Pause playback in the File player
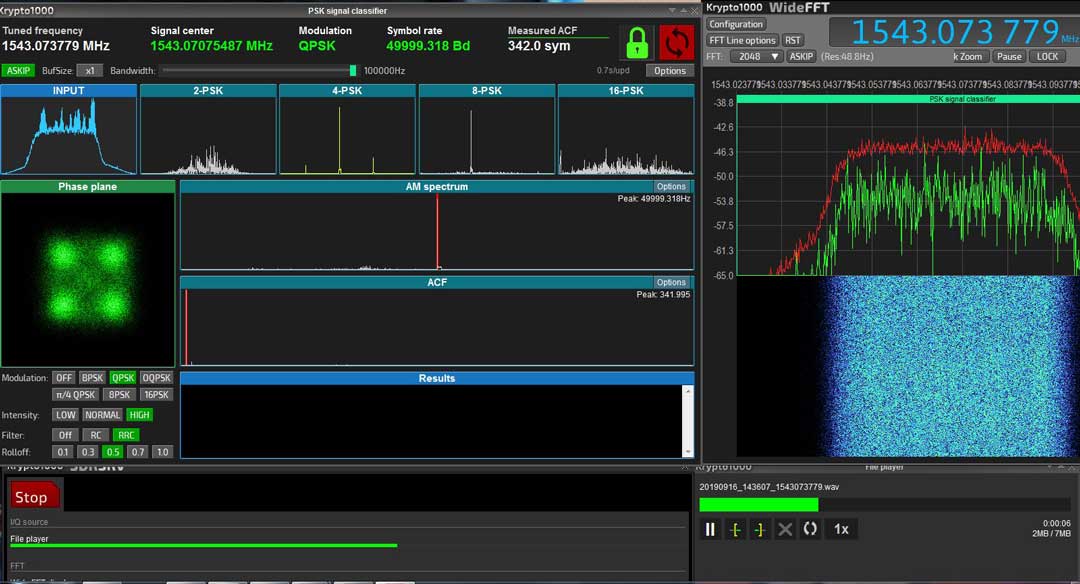Image resolution: width=1080 pixels, height=584 pixels. [710, 529]
